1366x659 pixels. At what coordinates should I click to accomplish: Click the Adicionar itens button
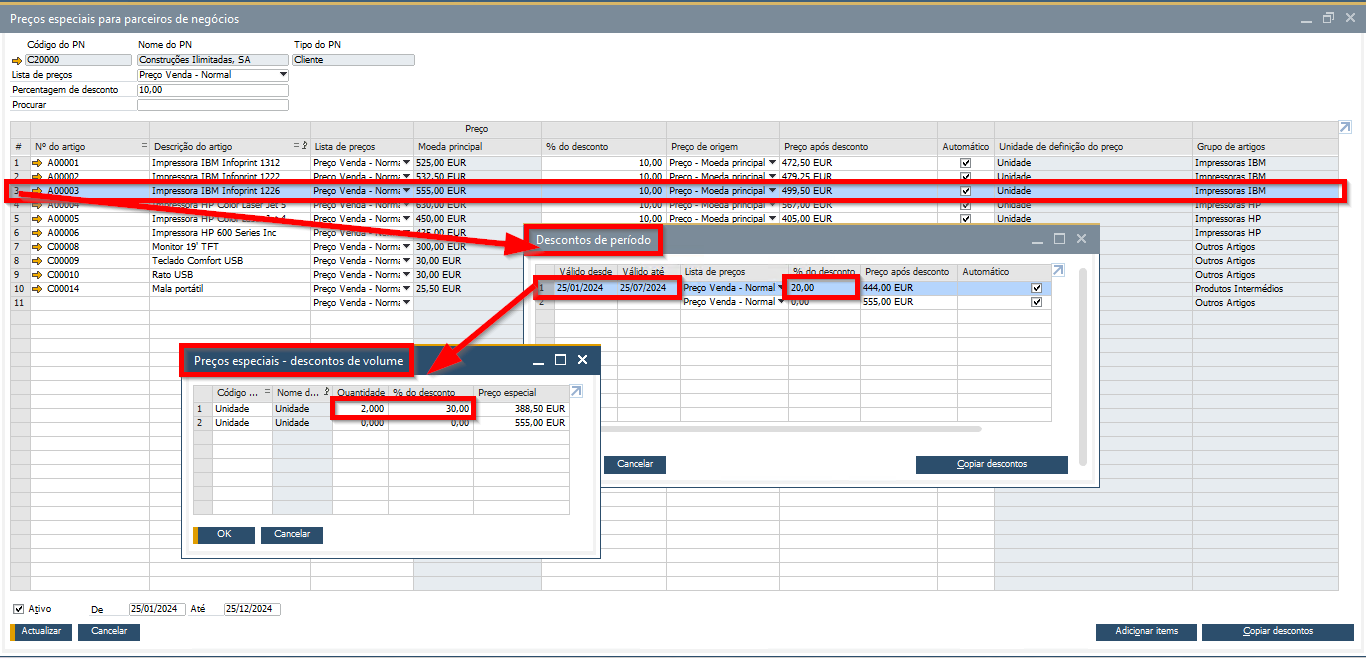click(1146, 631)
